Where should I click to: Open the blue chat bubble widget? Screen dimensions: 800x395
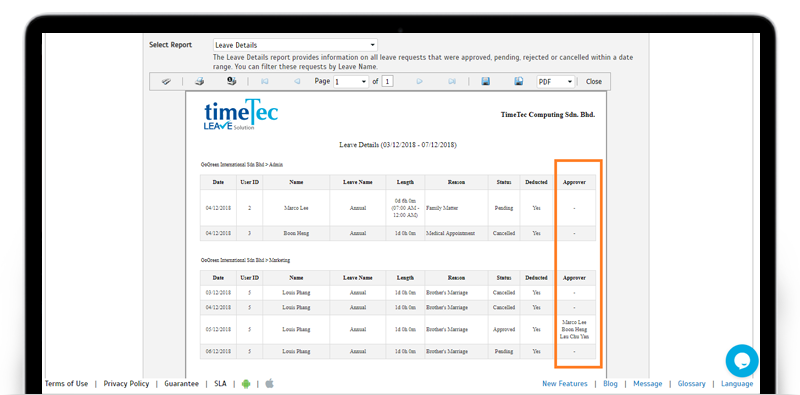click(742, 361)
